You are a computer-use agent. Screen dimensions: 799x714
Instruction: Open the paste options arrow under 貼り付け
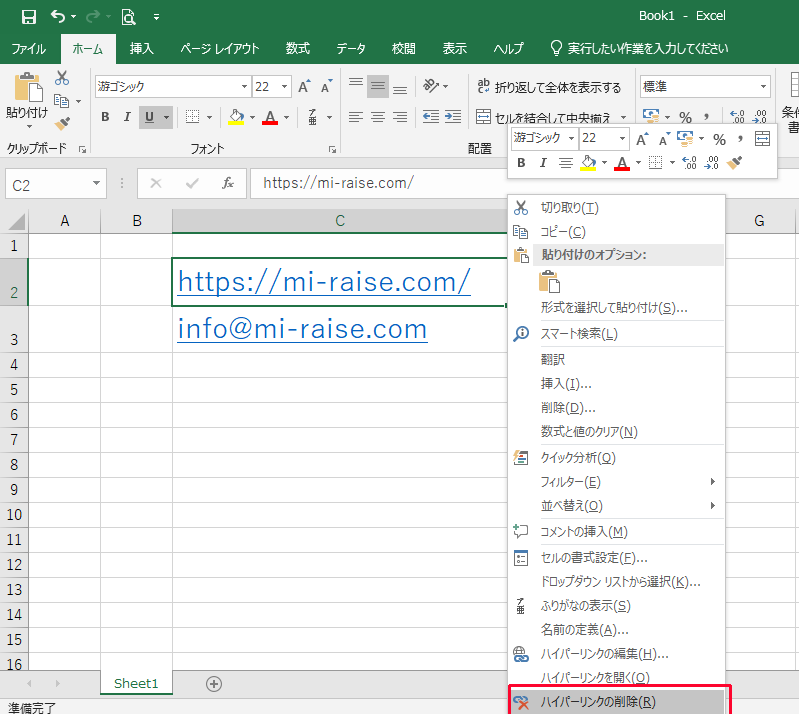pyautogui.click(x=29, y=126)
